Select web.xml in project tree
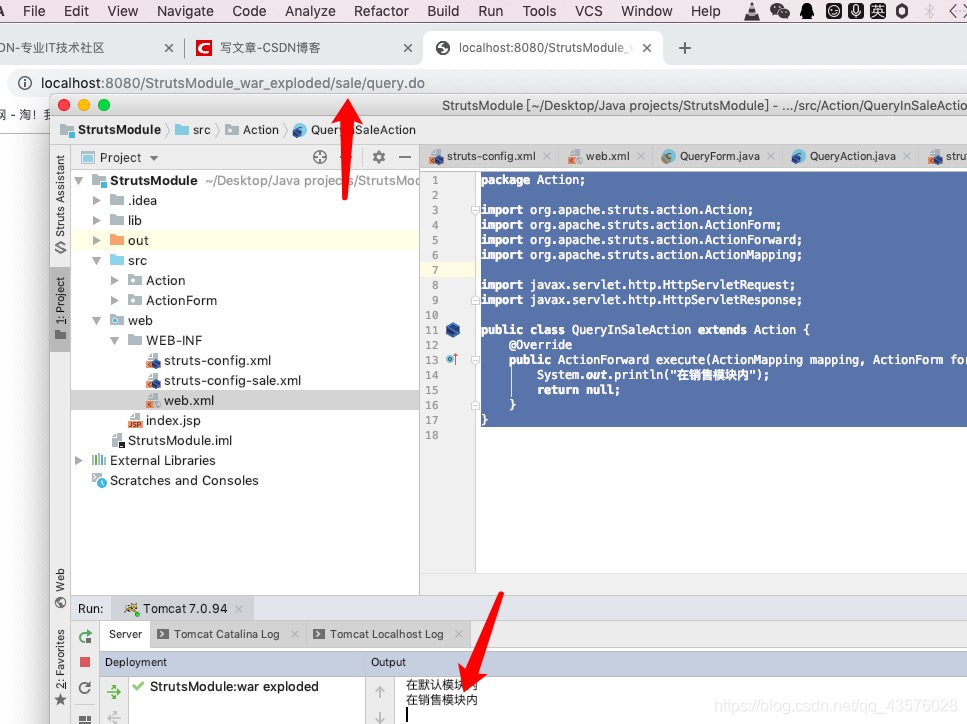The height and width of the screenshot is (724, 967). (189, 400)
